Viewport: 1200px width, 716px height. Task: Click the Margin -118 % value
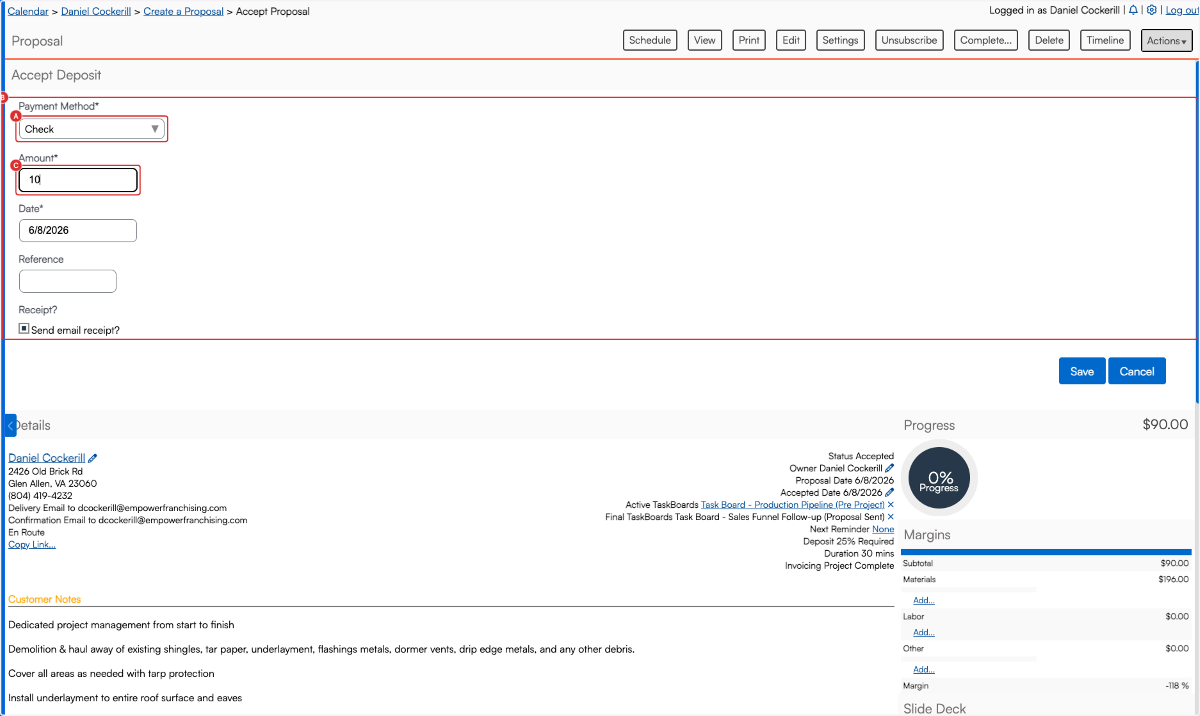(1176, 686)
